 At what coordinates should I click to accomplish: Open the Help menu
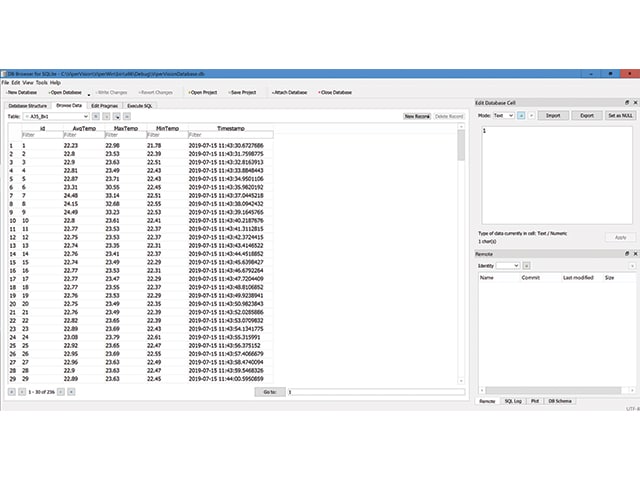(55, 82)
